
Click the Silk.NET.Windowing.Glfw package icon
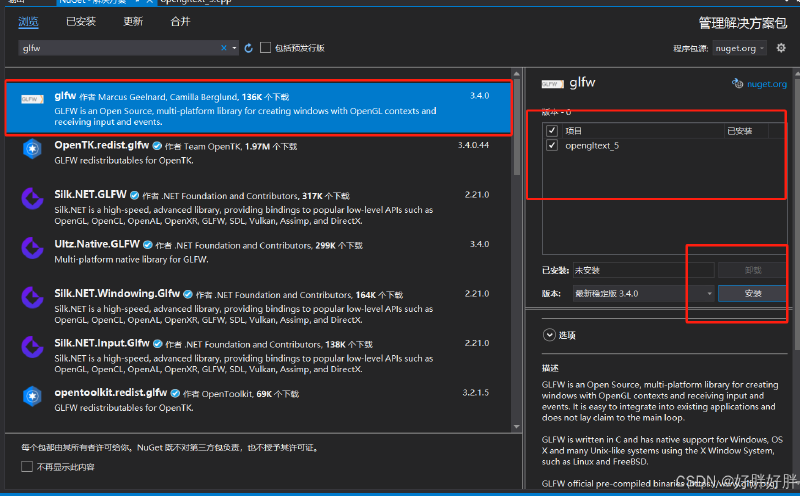(32, 297)
